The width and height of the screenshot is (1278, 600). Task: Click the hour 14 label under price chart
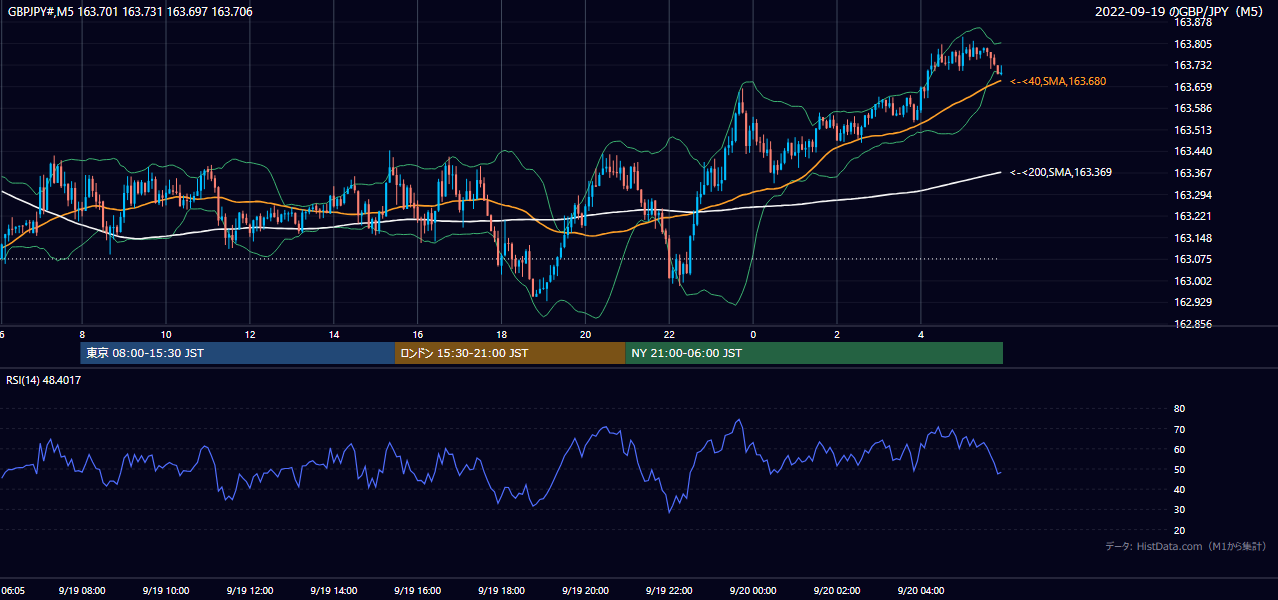[x=334, y=335]
